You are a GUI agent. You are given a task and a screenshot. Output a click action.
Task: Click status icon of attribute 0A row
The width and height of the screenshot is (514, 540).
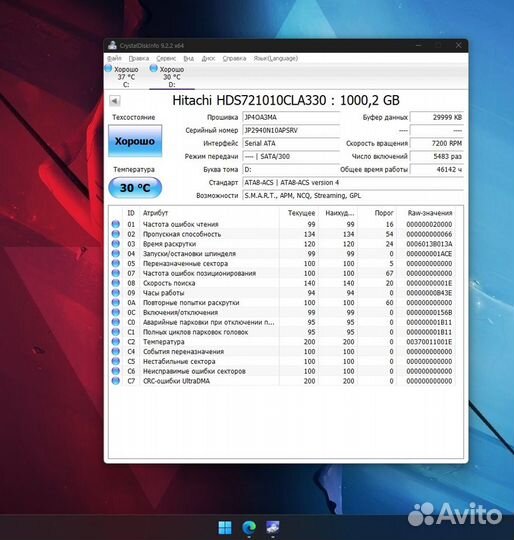click(x=116, y=303)
